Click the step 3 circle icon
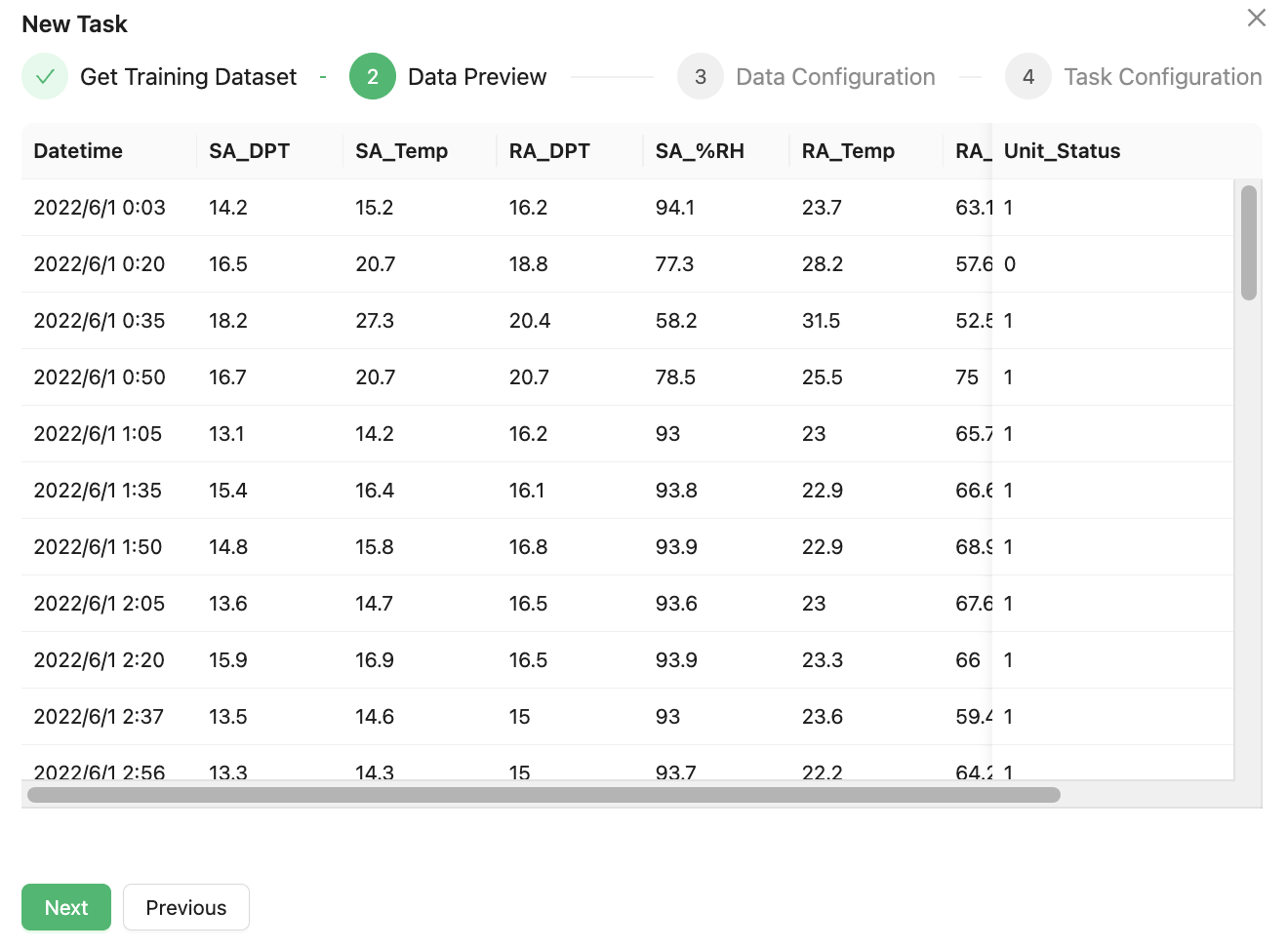The image size is (1288, 950). coord(701,77)
